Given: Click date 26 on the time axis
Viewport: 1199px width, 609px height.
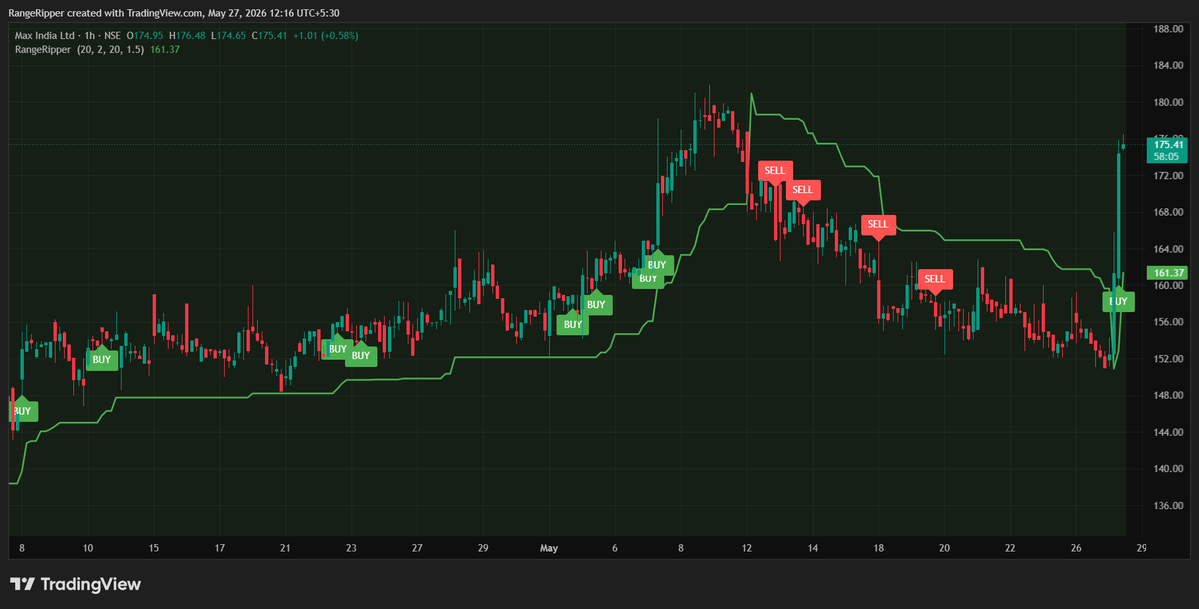Looking at the screenshot, I should click(x=1075, y=549).
